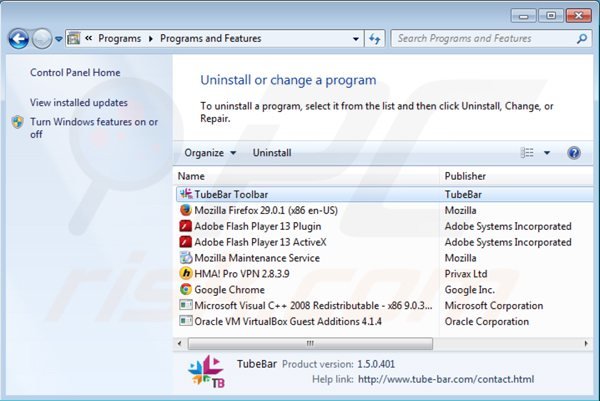The height and width of the screenshot is (401, 600).
Task: Click the Microsoft Corporation publisher cell
Action: click(494, 306)
